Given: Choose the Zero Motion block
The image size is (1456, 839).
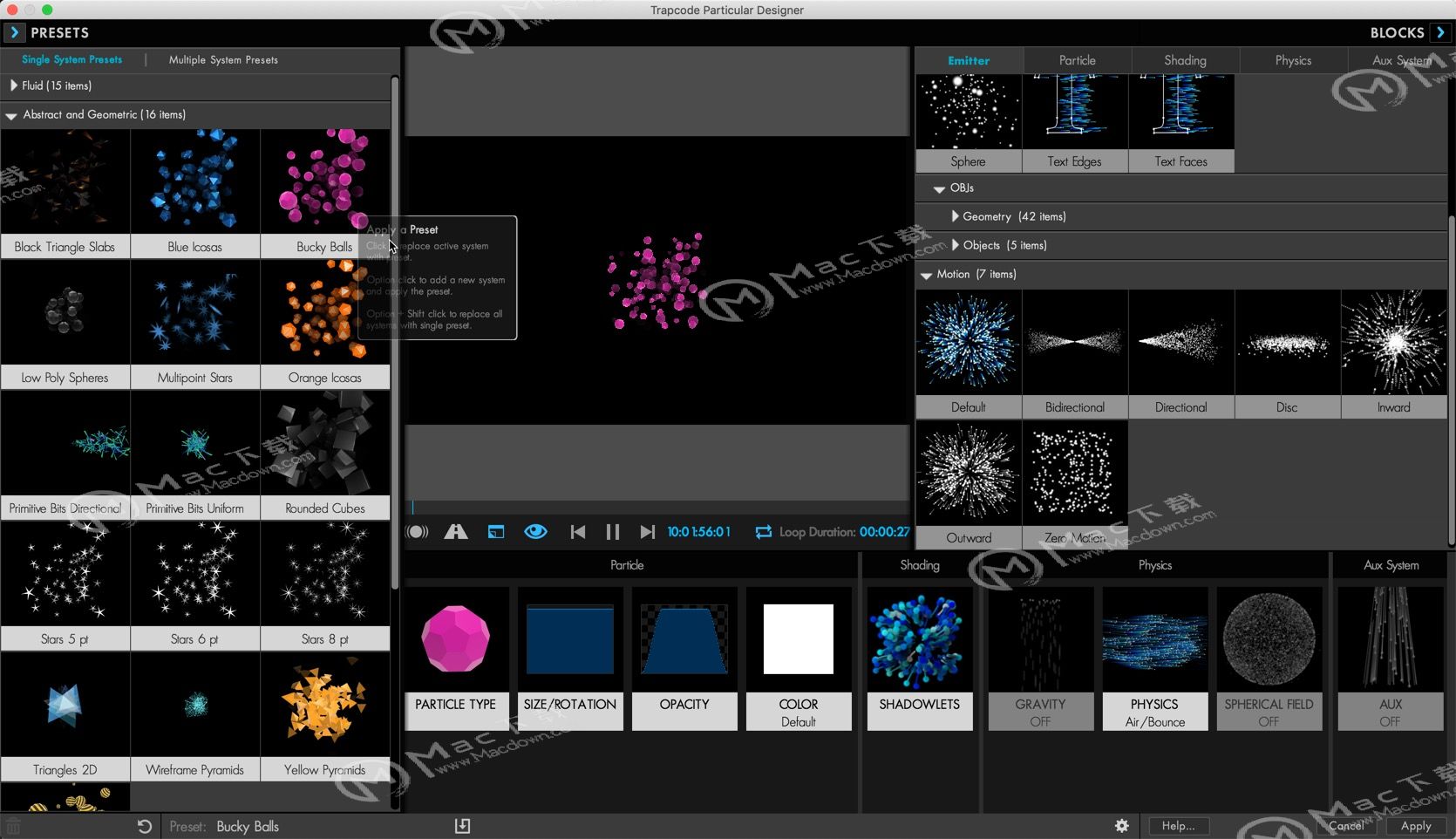Looking at the screenshot, I should click(1075, 485).
